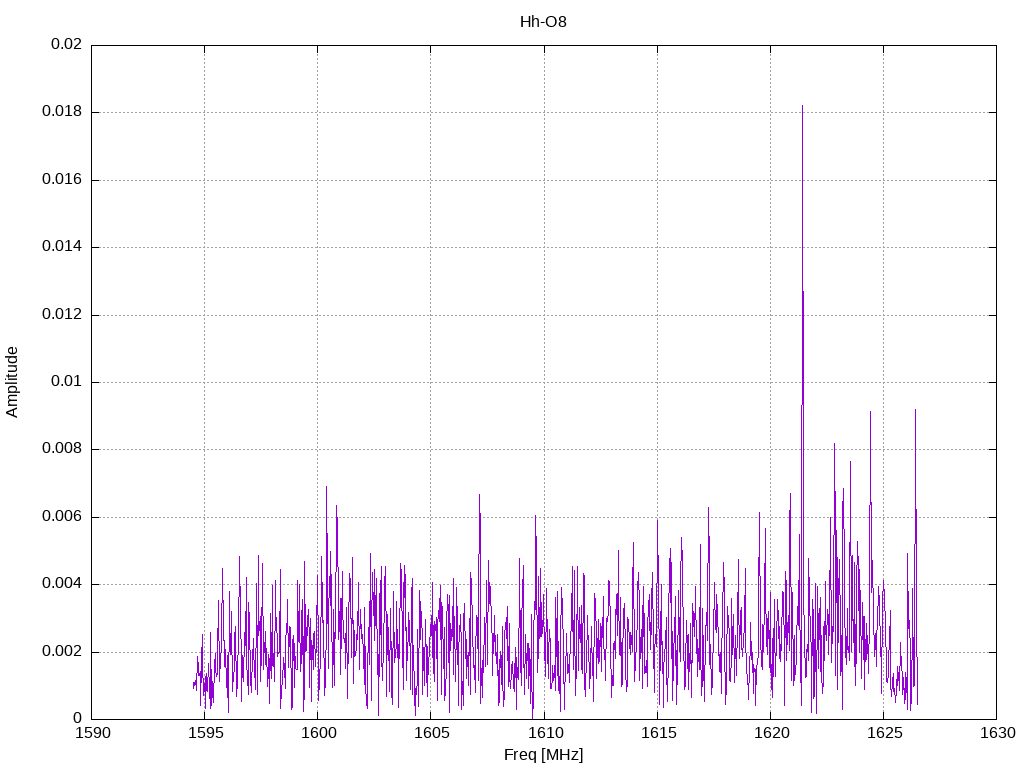Click the y-axis tick label 0.01
The image size is (1024, 768).
67,381
